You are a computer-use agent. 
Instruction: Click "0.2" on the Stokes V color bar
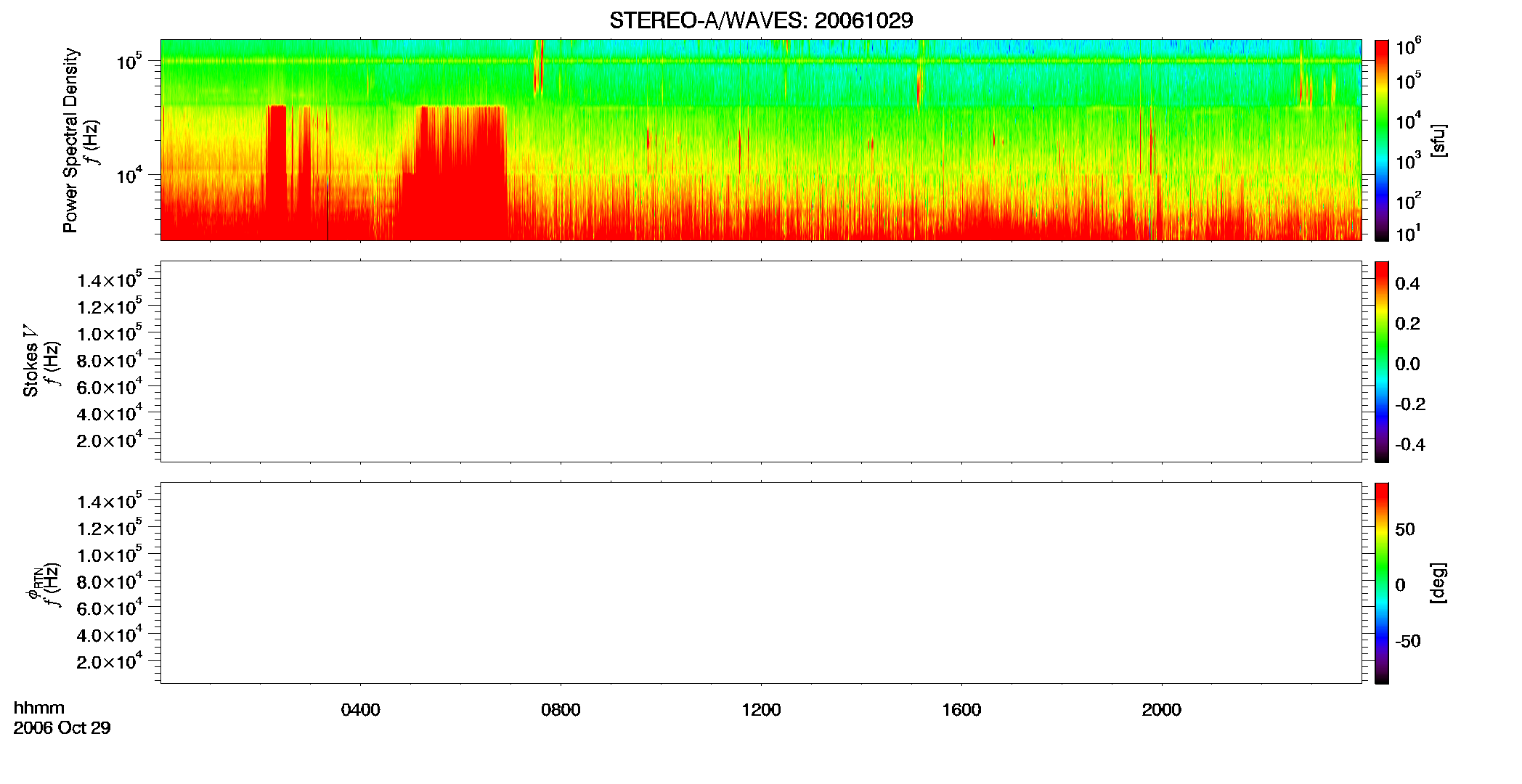click(x=1407, y=324)
